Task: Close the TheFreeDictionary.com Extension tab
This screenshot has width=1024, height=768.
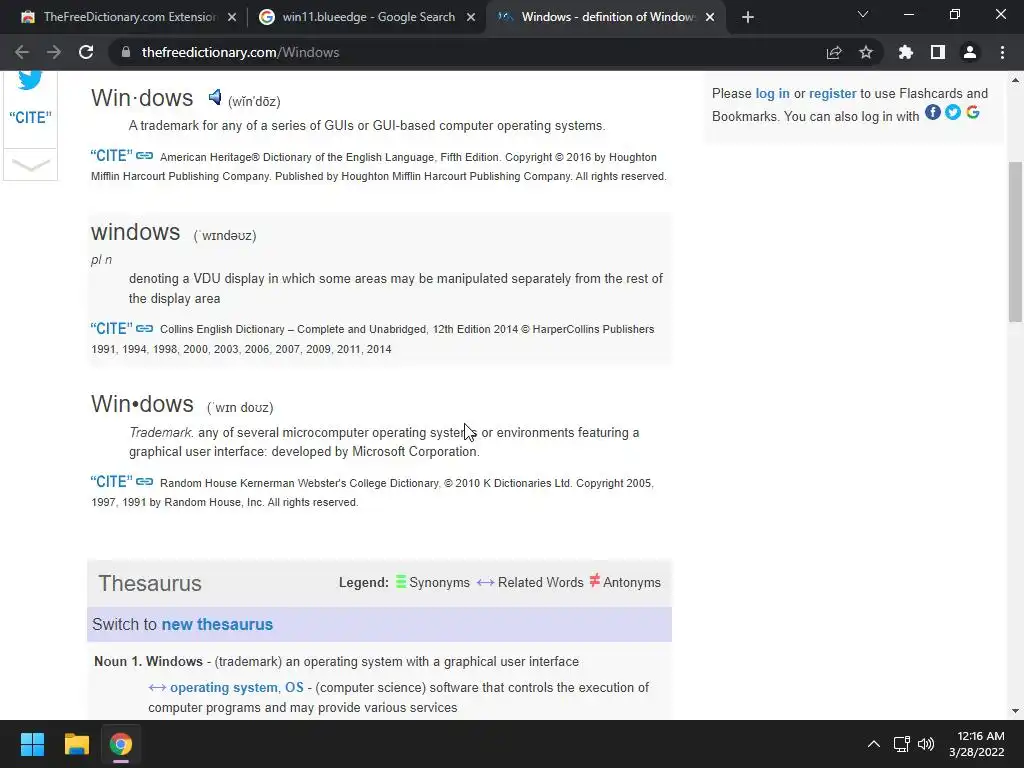Action: tap(232, 17)
